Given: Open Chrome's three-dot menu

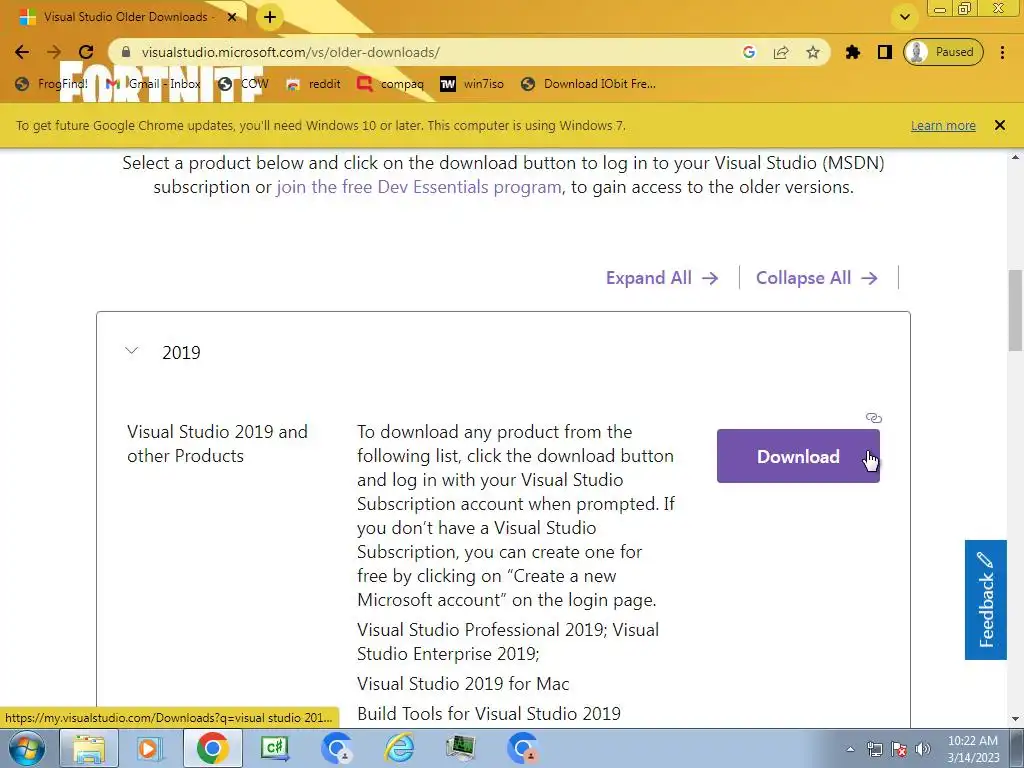Looking at the screenshot, I should [x=1002, y=52].
